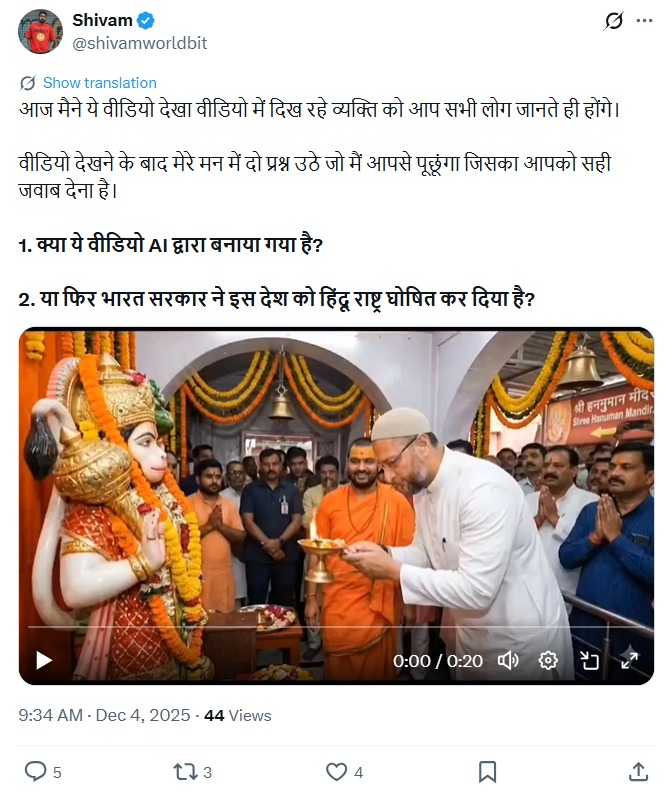
Task: Click the Show translation link
Action: click(x=99, y=83)
